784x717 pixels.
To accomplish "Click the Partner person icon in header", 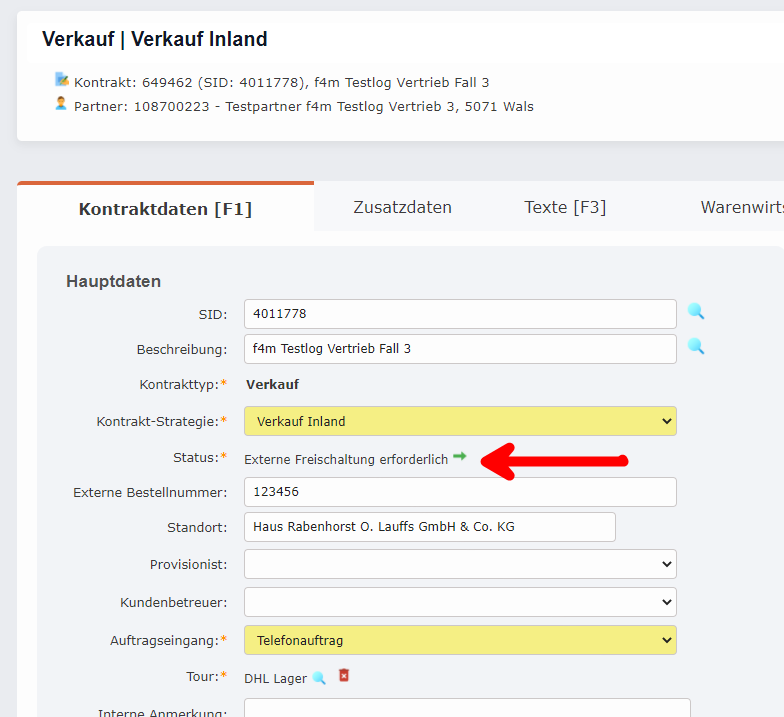I will point(62,104).
